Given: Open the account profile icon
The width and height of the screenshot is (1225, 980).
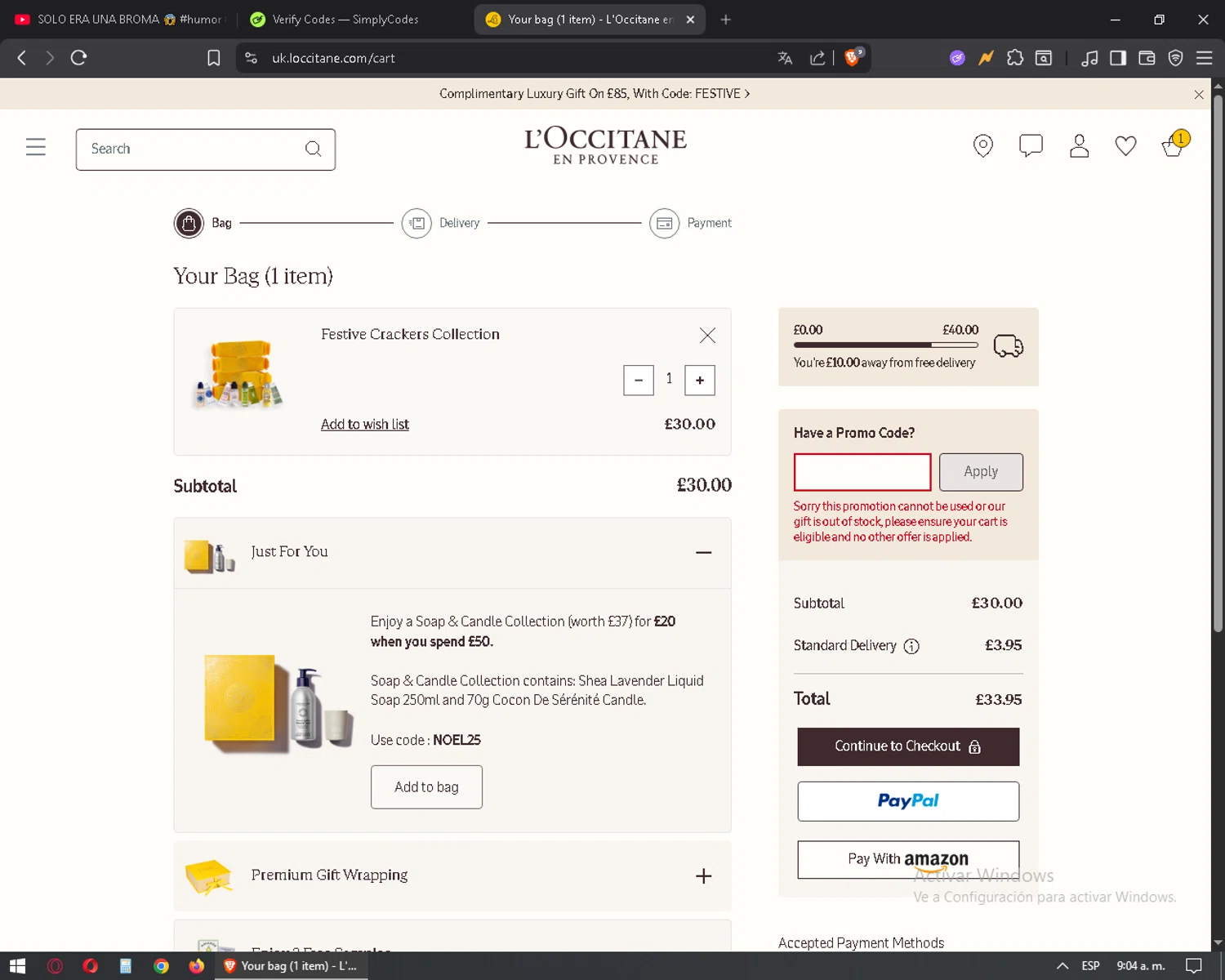Looking at the screenshot, I should [1079, 146].
